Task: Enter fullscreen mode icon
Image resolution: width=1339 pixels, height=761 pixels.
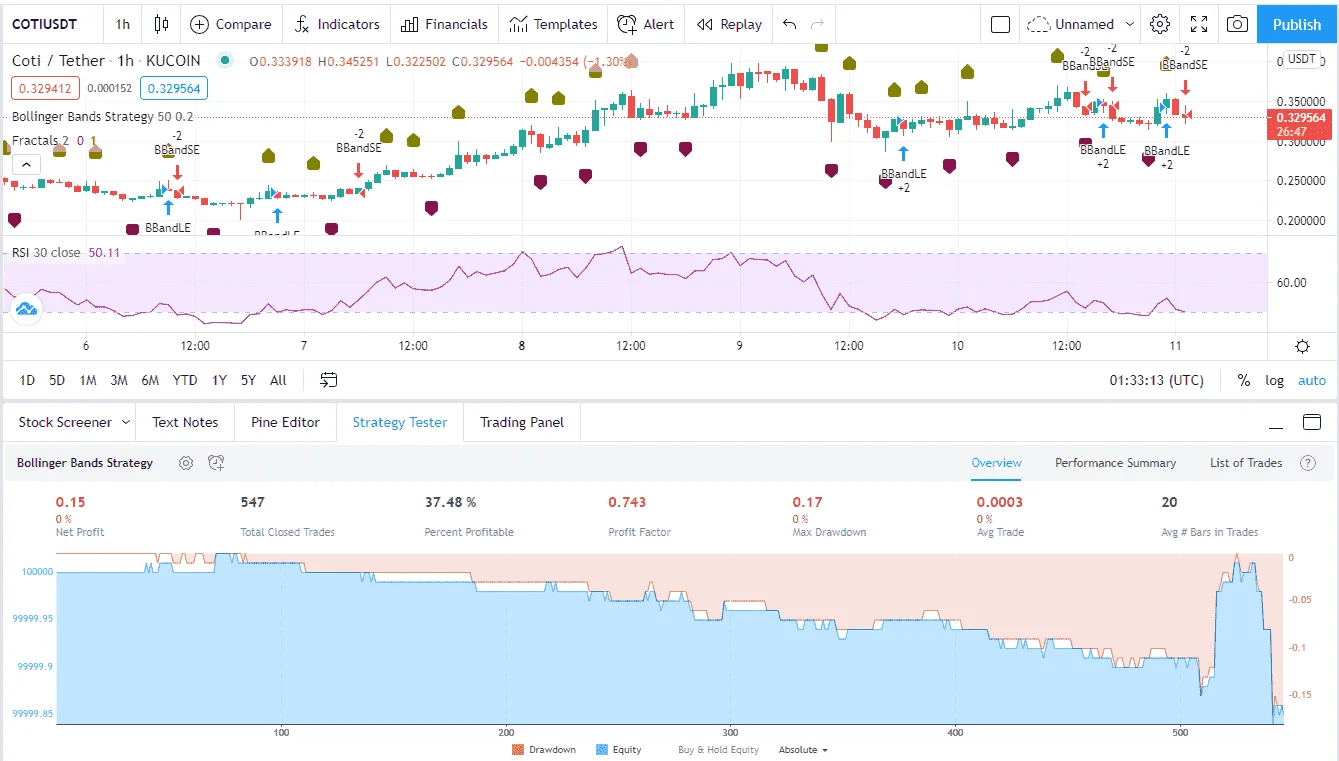Action: 1198,24
